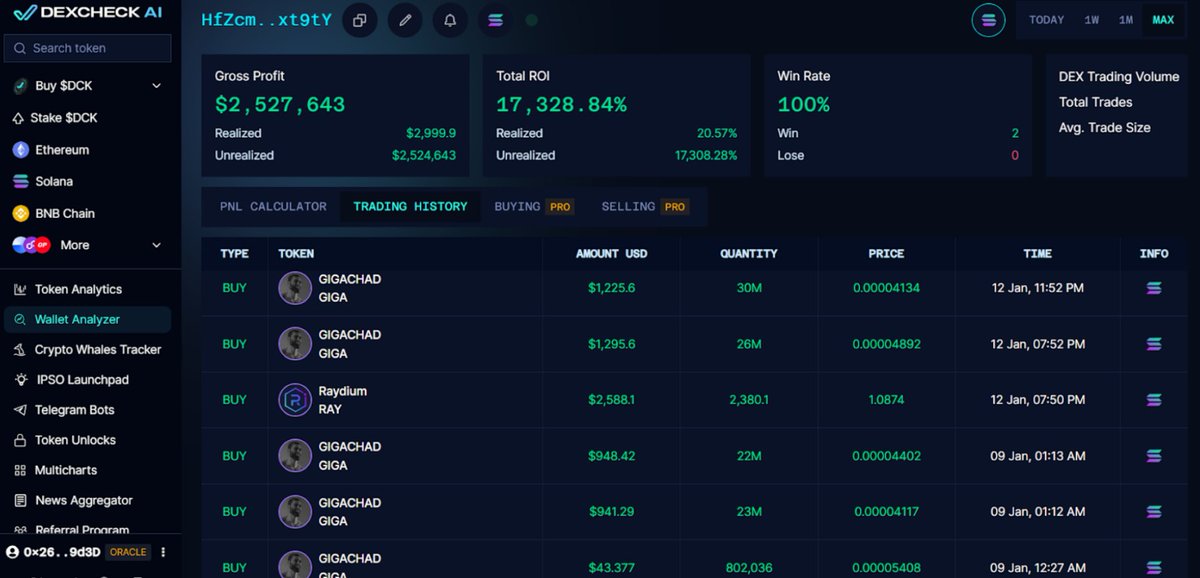Select the circled Solana network icon at top right
This screenshot has width=1200, height=578.
[988, 20]
